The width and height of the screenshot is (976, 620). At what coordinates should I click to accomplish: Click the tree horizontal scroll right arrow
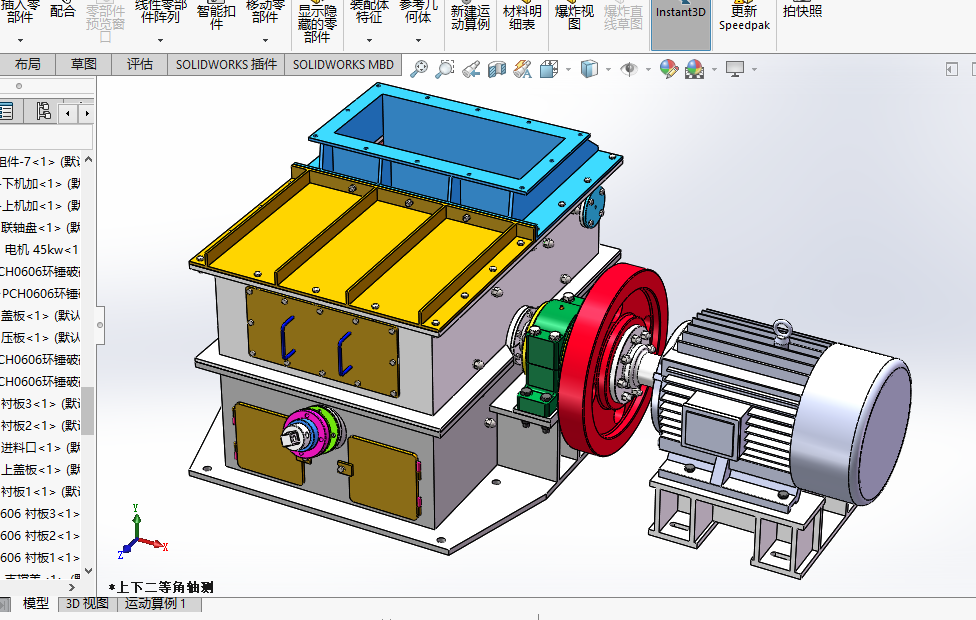[72, 587]
